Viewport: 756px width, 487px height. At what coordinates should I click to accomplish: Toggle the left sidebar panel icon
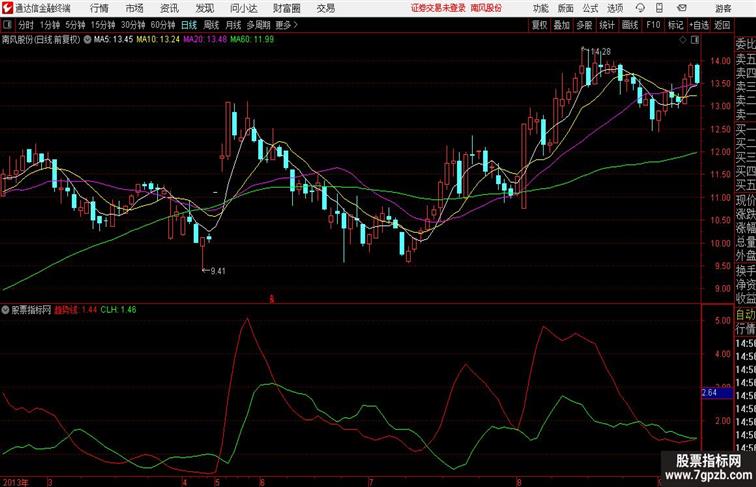pos(7,25)
